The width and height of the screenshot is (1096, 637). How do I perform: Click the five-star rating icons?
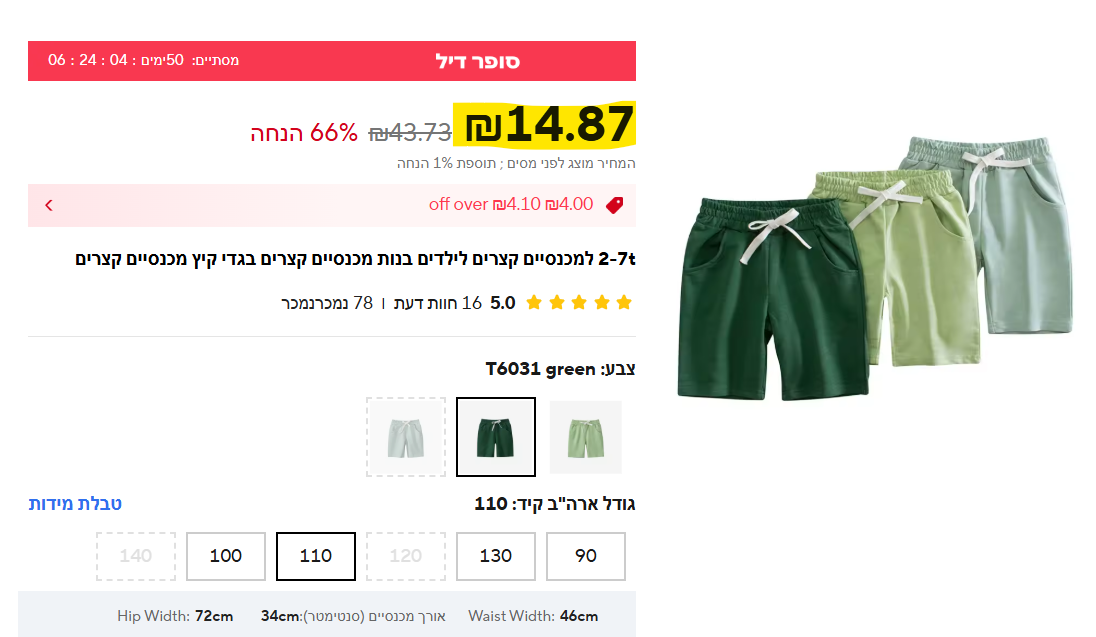[x=579, y=303]
